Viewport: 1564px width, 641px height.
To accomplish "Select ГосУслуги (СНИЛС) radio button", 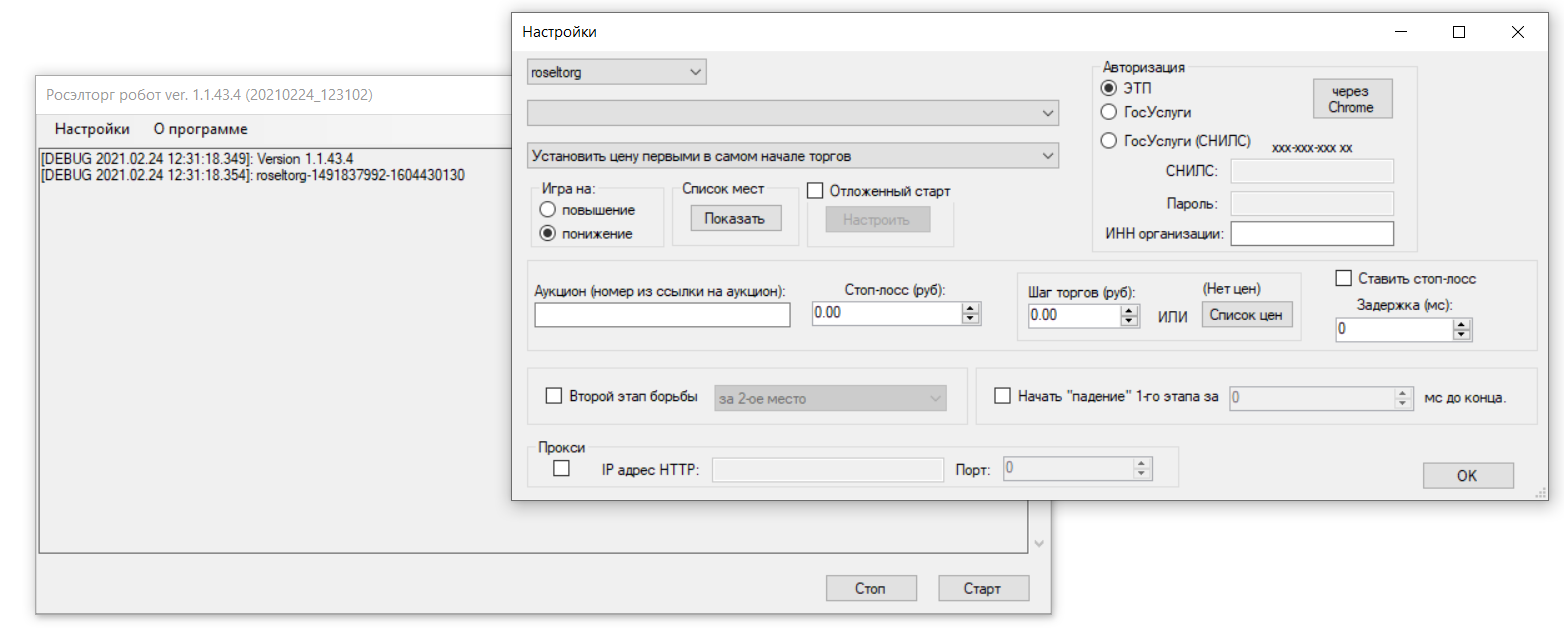I will (1108, 141).
